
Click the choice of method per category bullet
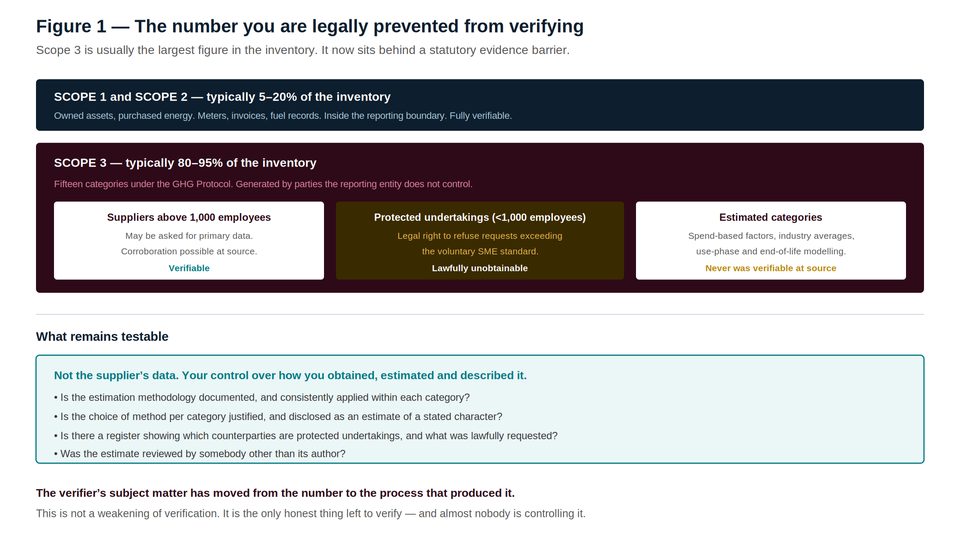pos(278,416)
